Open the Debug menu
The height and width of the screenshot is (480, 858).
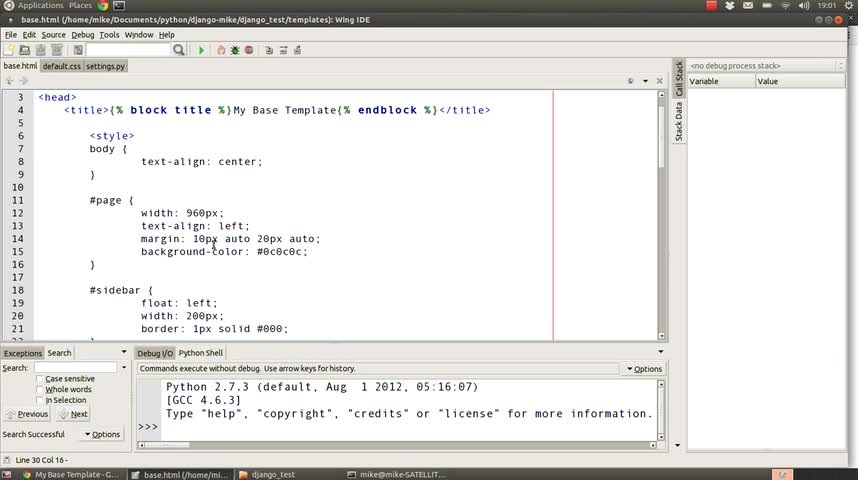[x=83, y=34]
